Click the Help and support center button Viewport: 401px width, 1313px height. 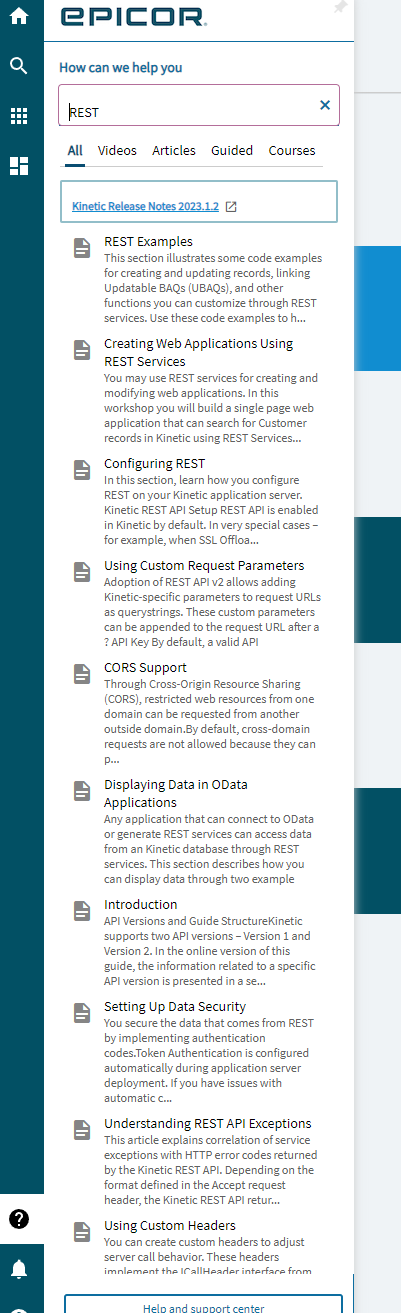tap(203, 1305)
